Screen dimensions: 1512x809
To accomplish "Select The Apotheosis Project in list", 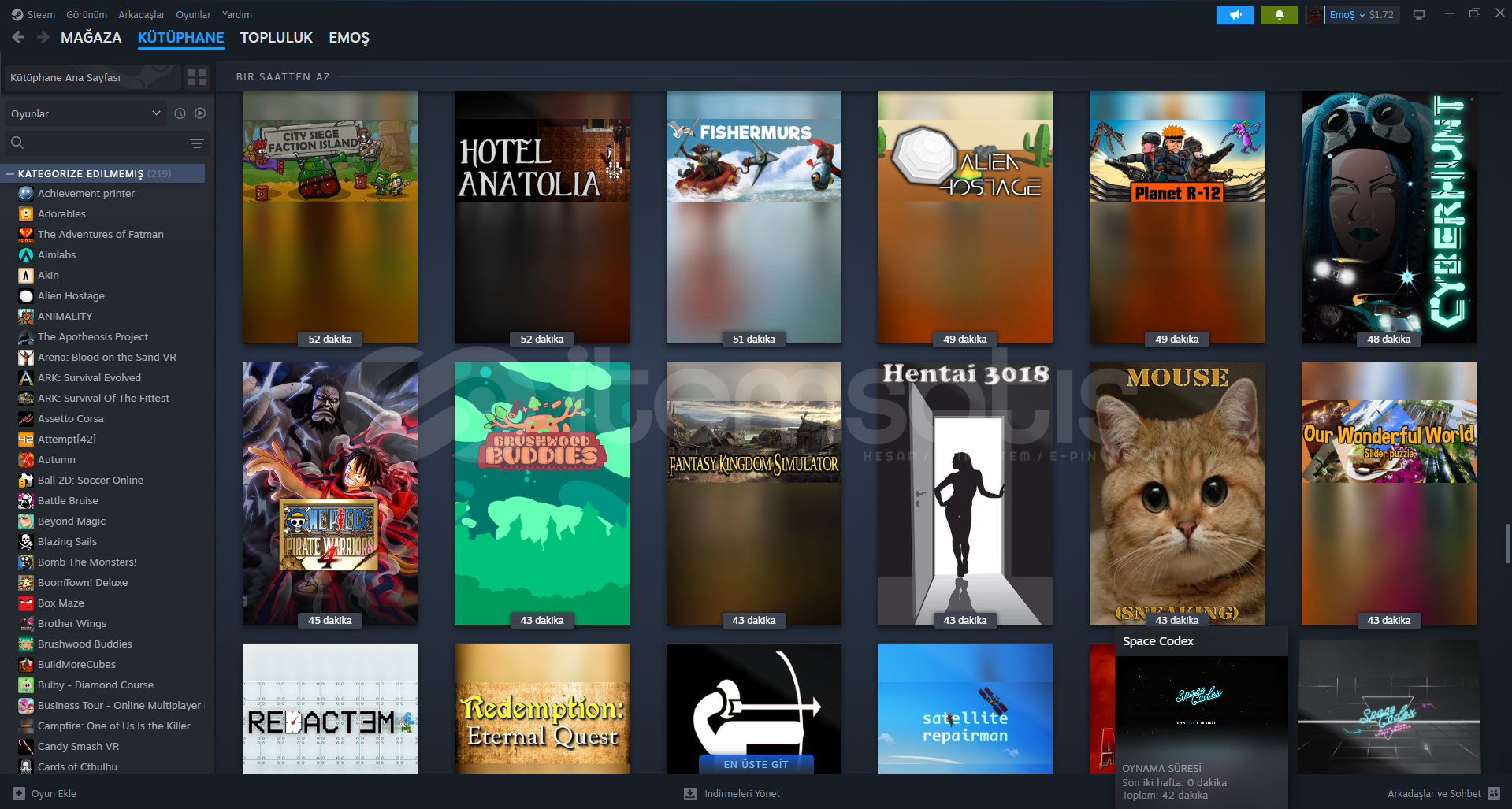I will (x=93, y=336).
